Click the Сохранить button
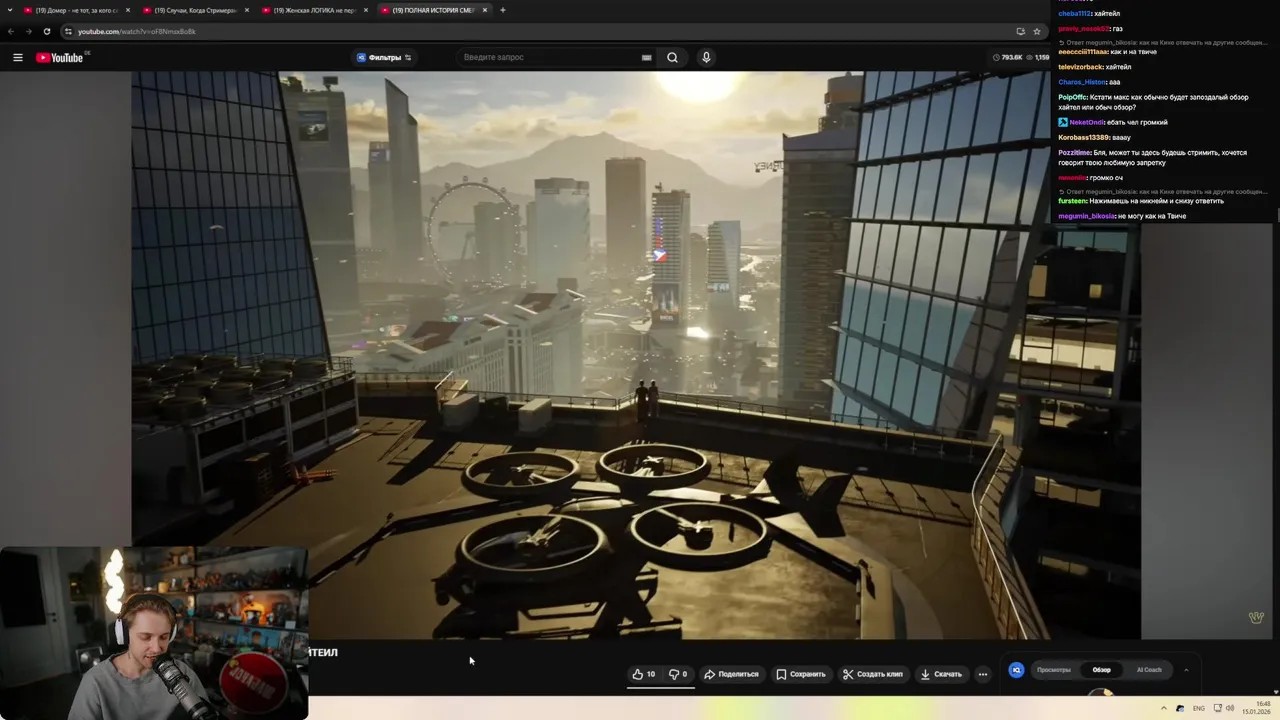This screenshot has width=1280, height=720. point(801,674)
